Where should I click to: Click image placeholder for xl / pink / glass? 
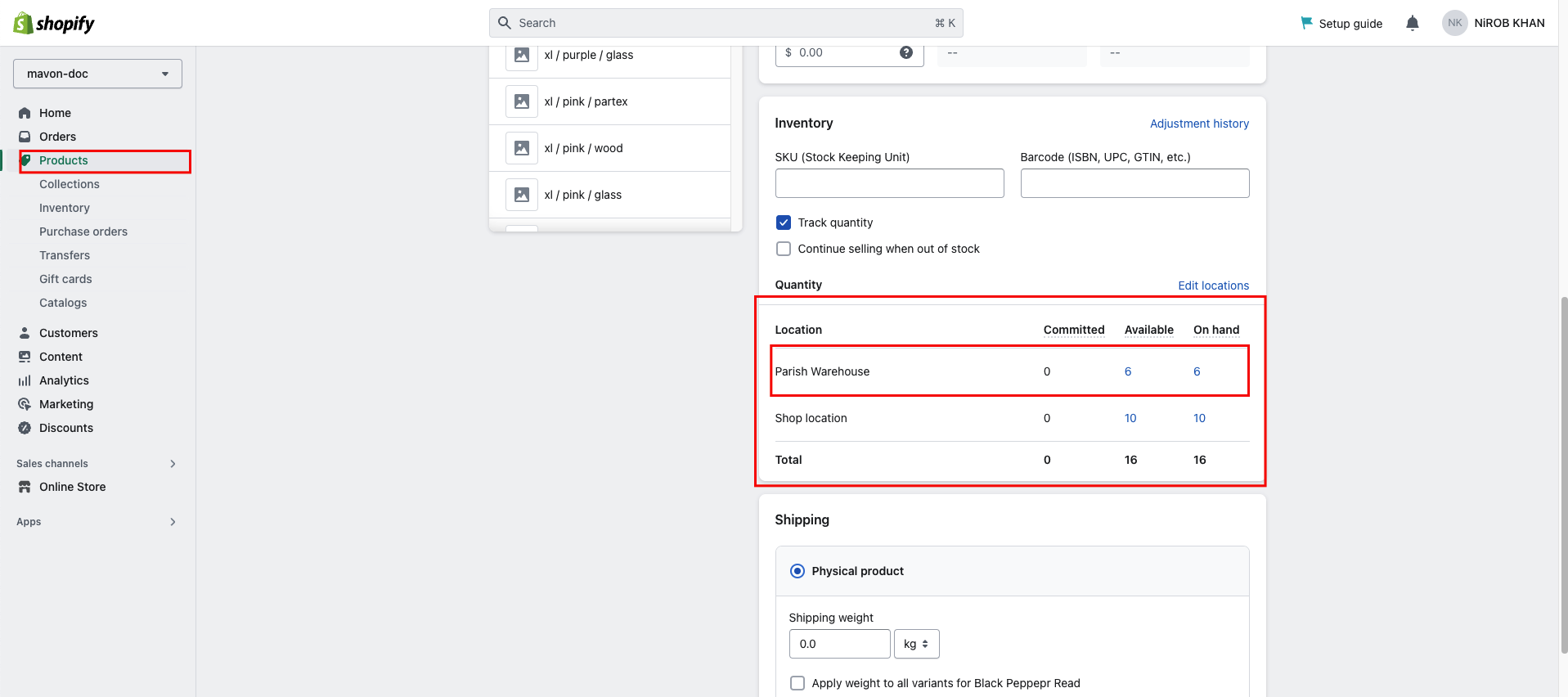point(522,195)
